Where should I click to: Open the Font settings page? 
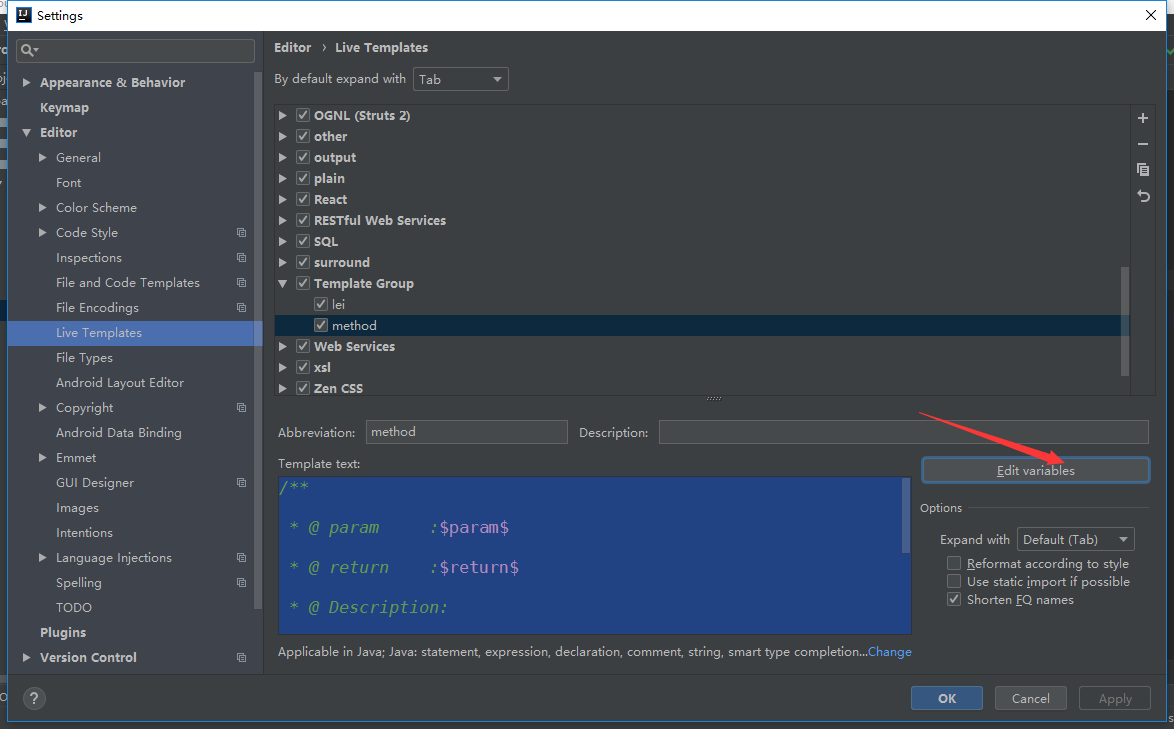[69, 183]
